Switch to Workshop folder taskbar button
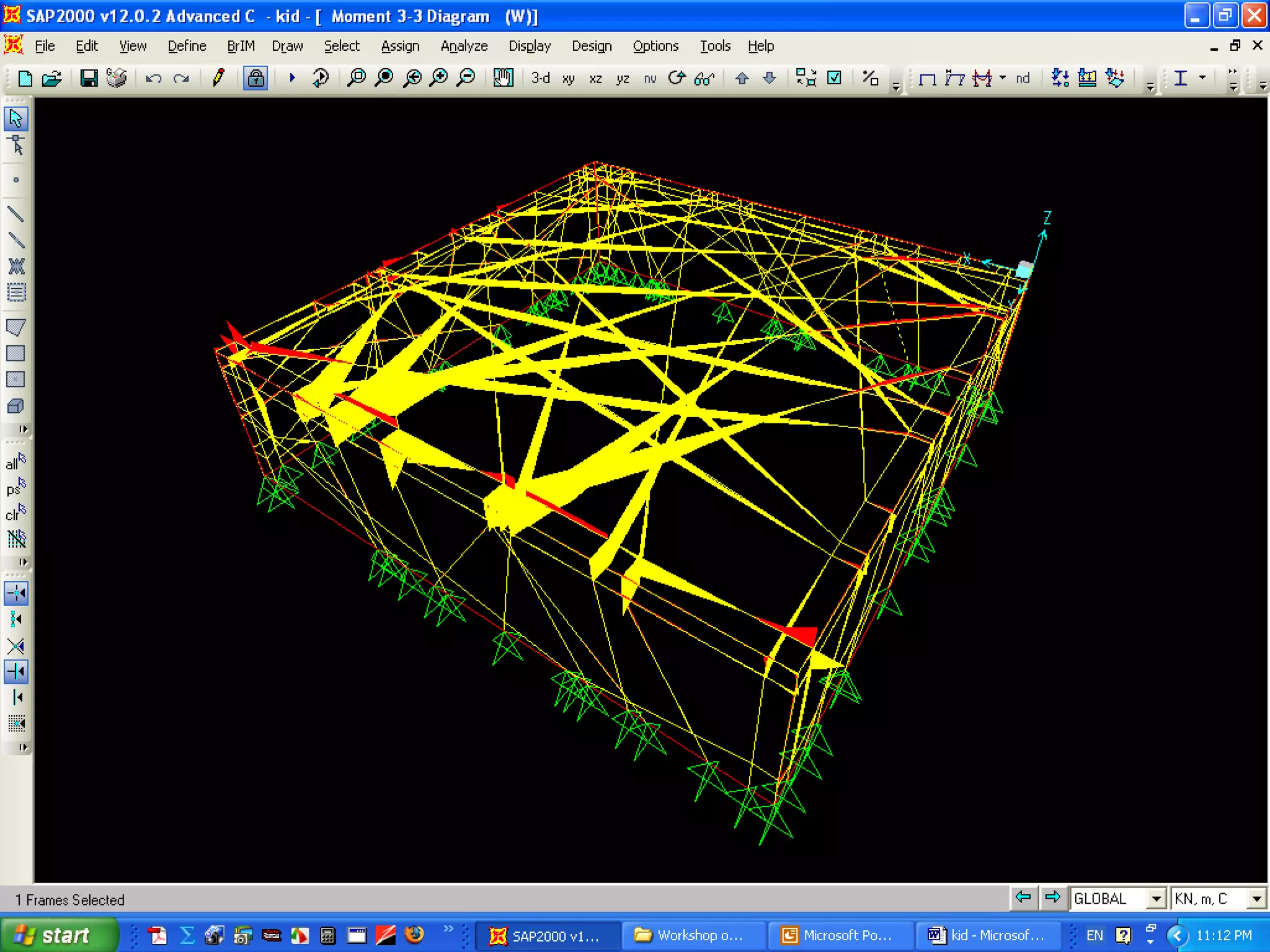The image size is (1270, 952). 693,935
